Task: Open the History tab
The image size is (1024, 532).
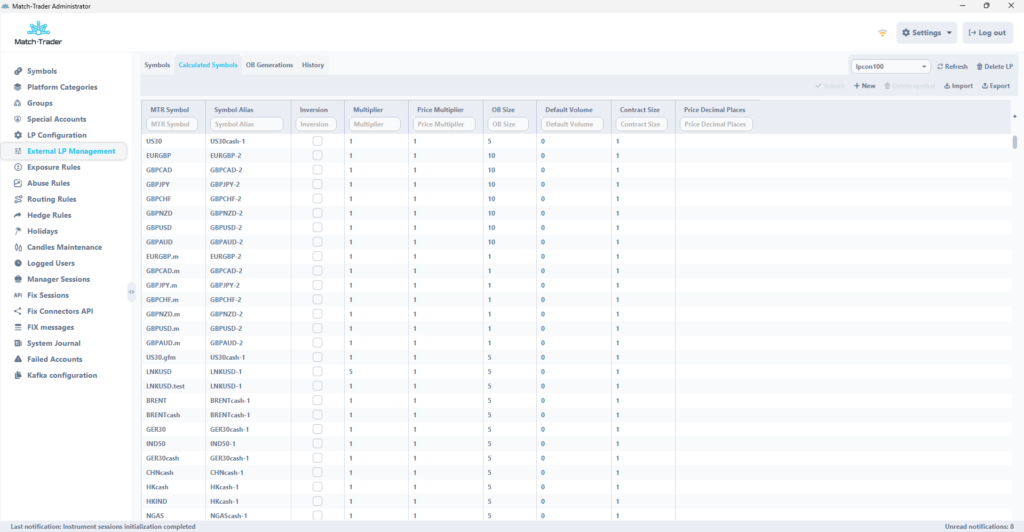Action: click(313, 65)
